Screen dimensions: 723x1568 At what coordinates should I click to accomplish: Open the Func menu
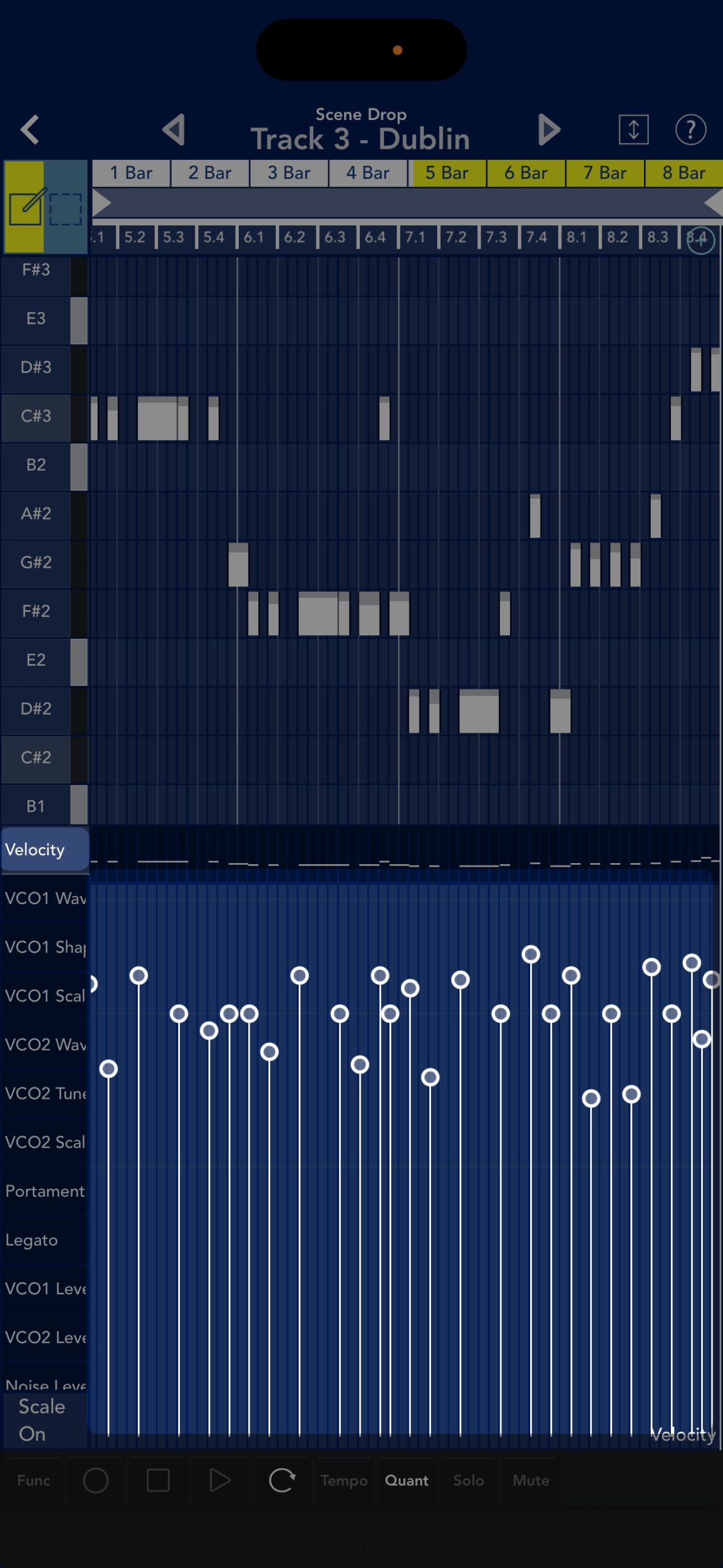(x=34, y=1480)
